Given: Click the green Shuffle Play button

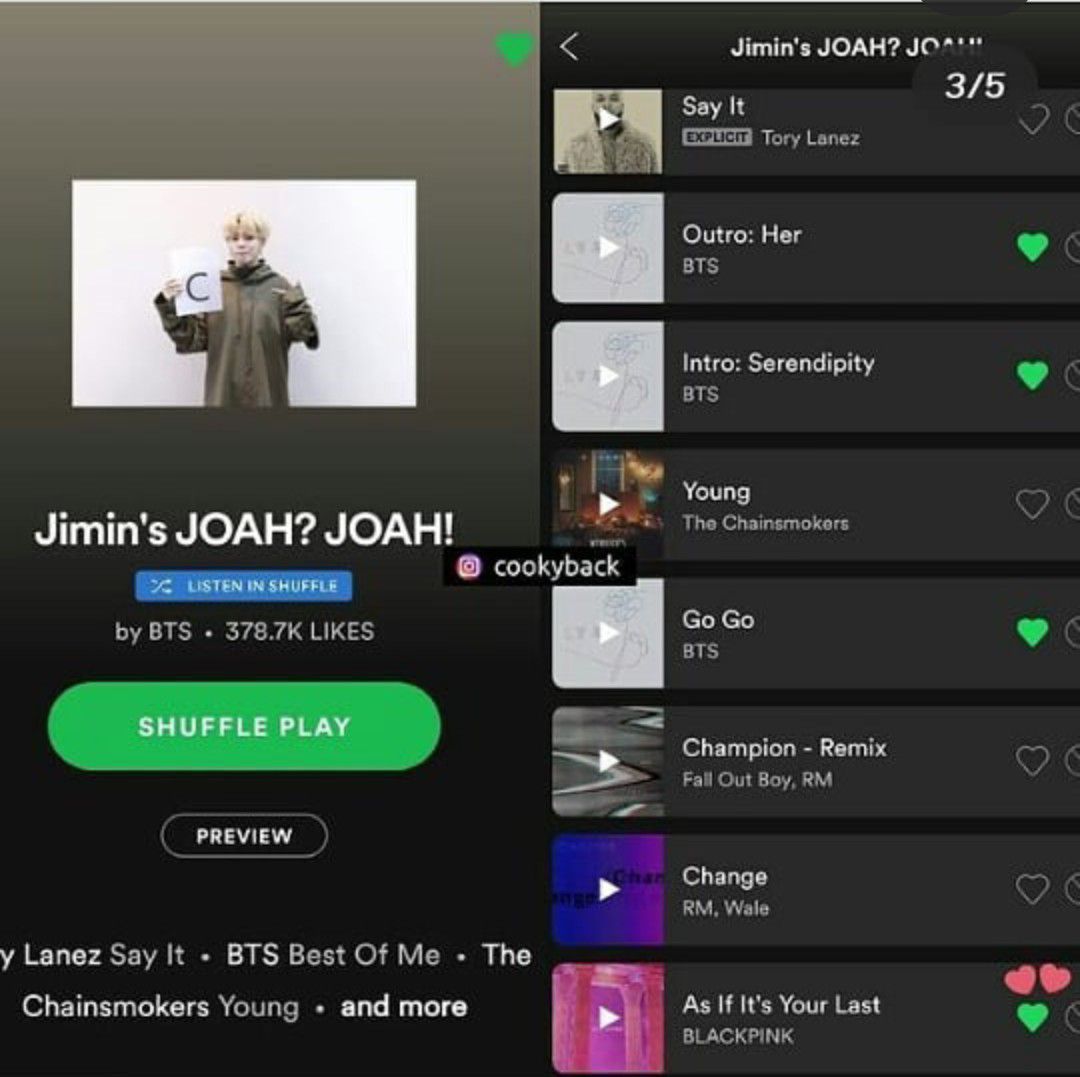Looking at the screenshot, I should pyautogui.click(x=244, y=726).
